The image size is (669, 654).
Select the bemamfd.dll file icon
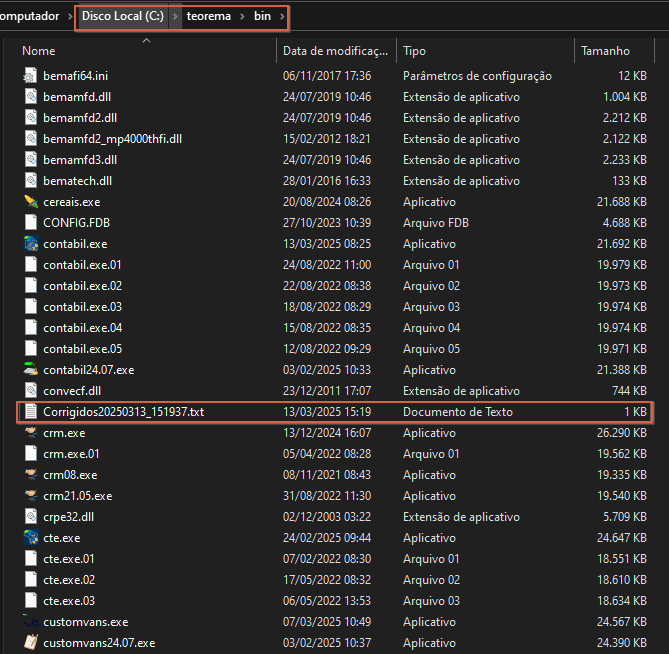tap(30, 97)
